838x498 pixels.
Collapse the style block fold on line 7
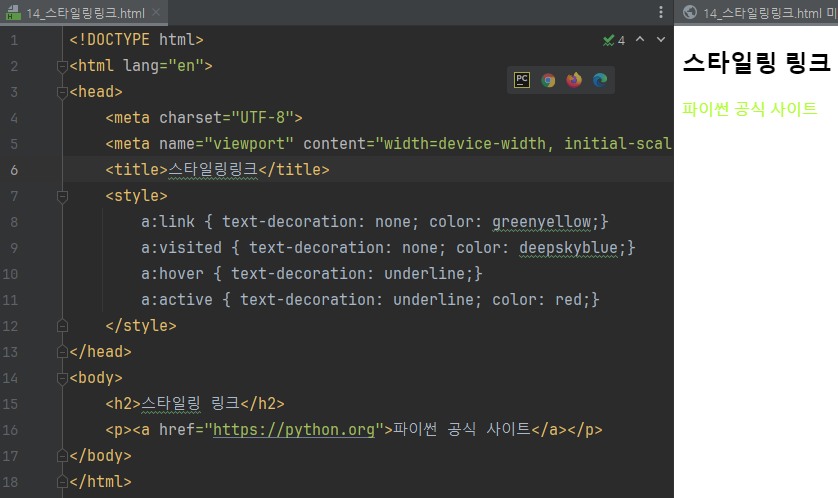tap(62, 196)
